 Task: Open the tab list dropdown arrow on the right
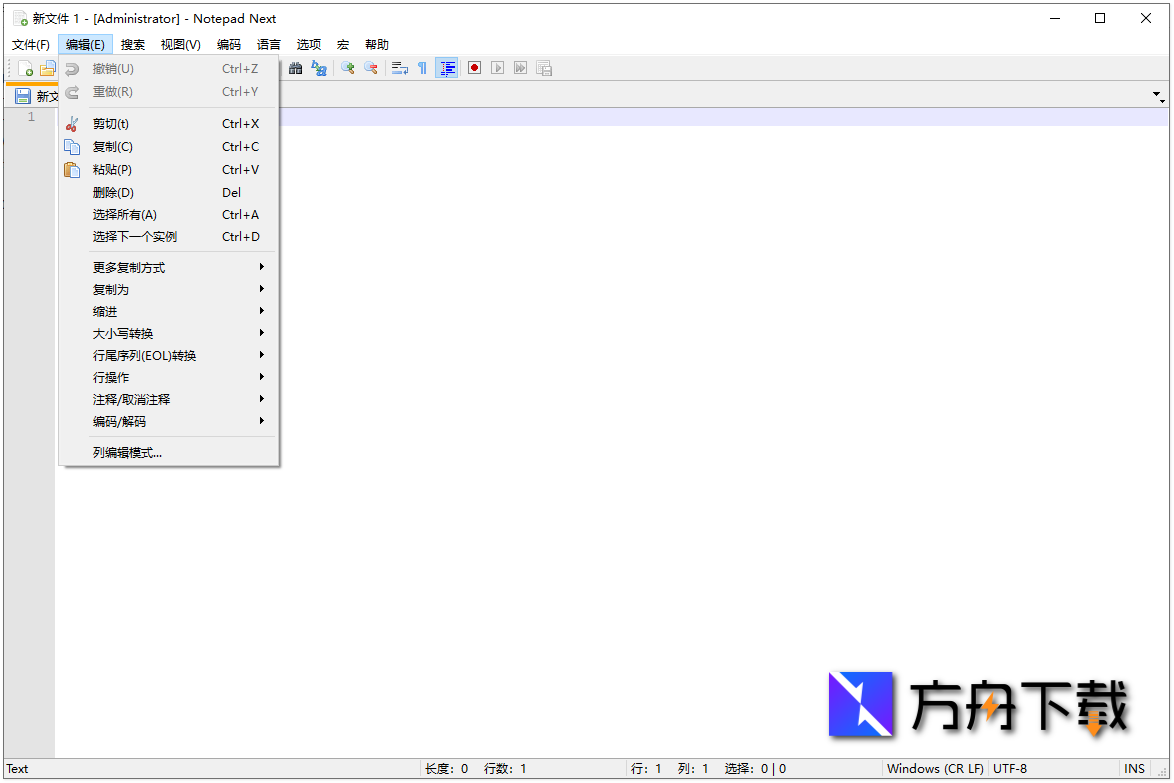[x=1158, y=96]
